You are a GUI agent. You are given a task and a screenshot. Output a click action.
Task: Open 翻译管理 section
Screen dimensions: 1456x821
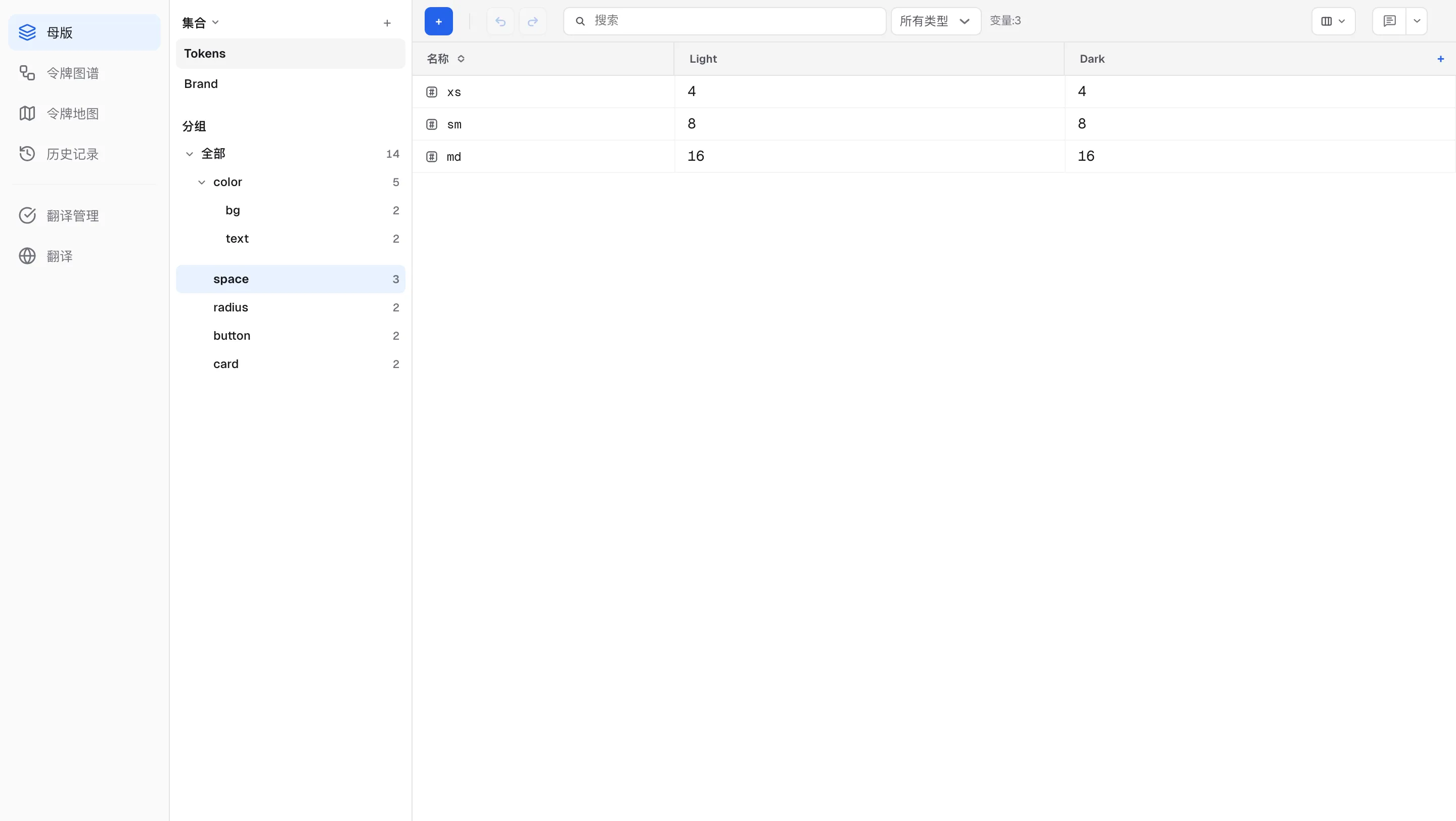(84, 216)
